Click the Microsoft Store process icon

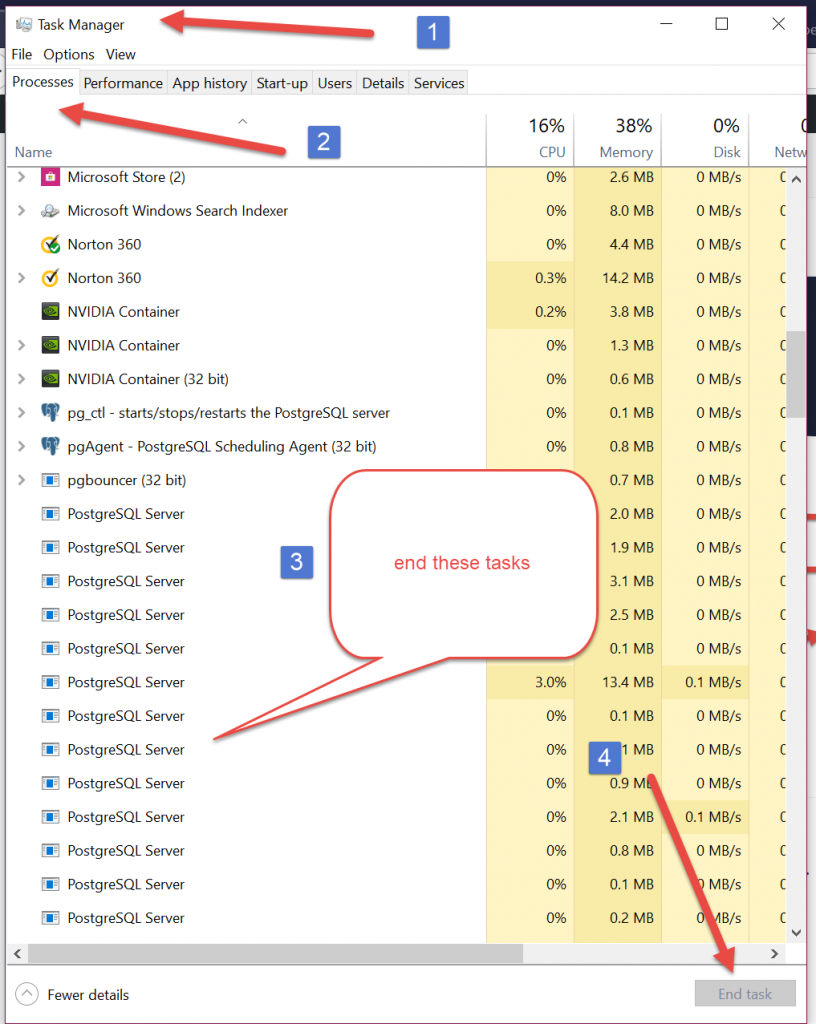pyautogui.click(x=50, y=177)
